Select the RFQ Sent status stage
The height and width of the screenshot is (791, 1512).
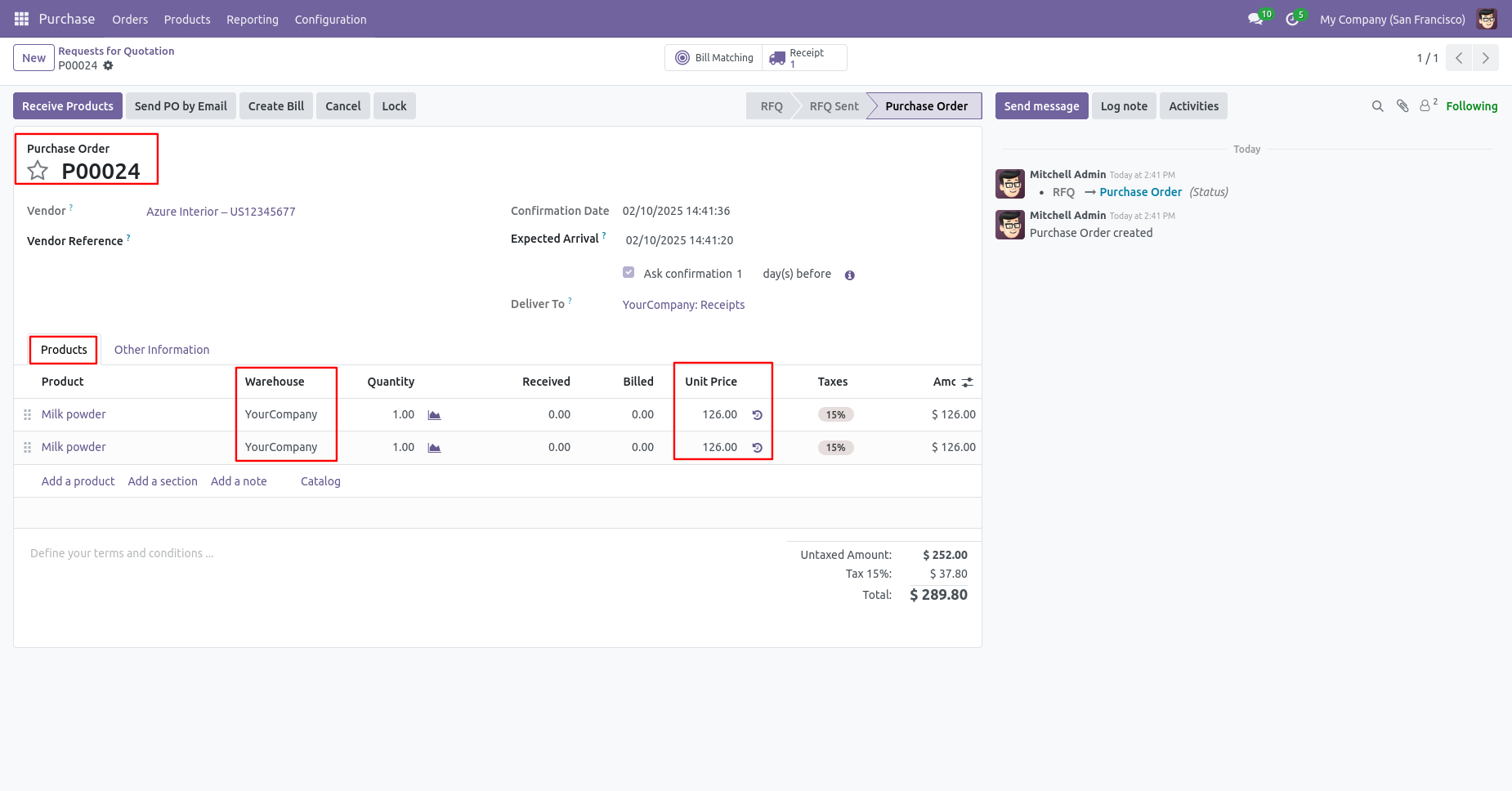click(x=834, y=106)
